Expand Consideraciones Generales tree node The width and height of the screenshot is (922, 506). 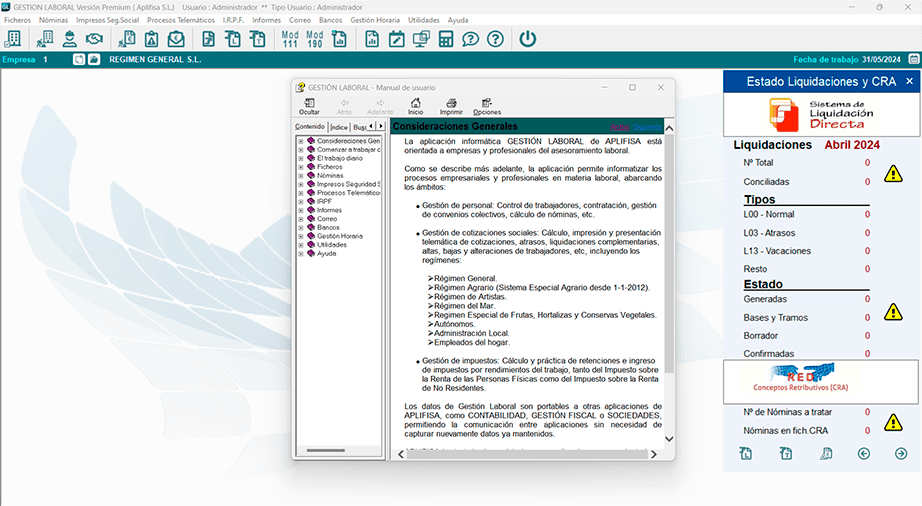pos(300,141)
